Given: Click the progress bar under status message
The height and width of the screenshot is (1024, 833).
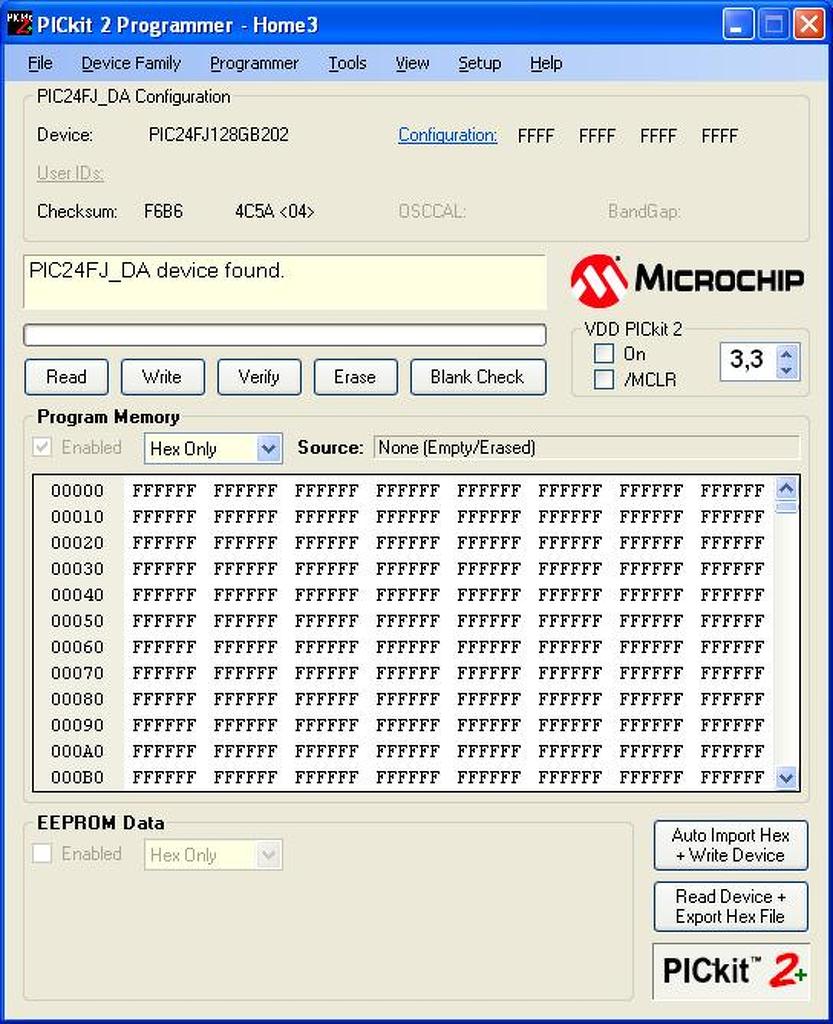Looking at the screenshot, I should point(285,335).
